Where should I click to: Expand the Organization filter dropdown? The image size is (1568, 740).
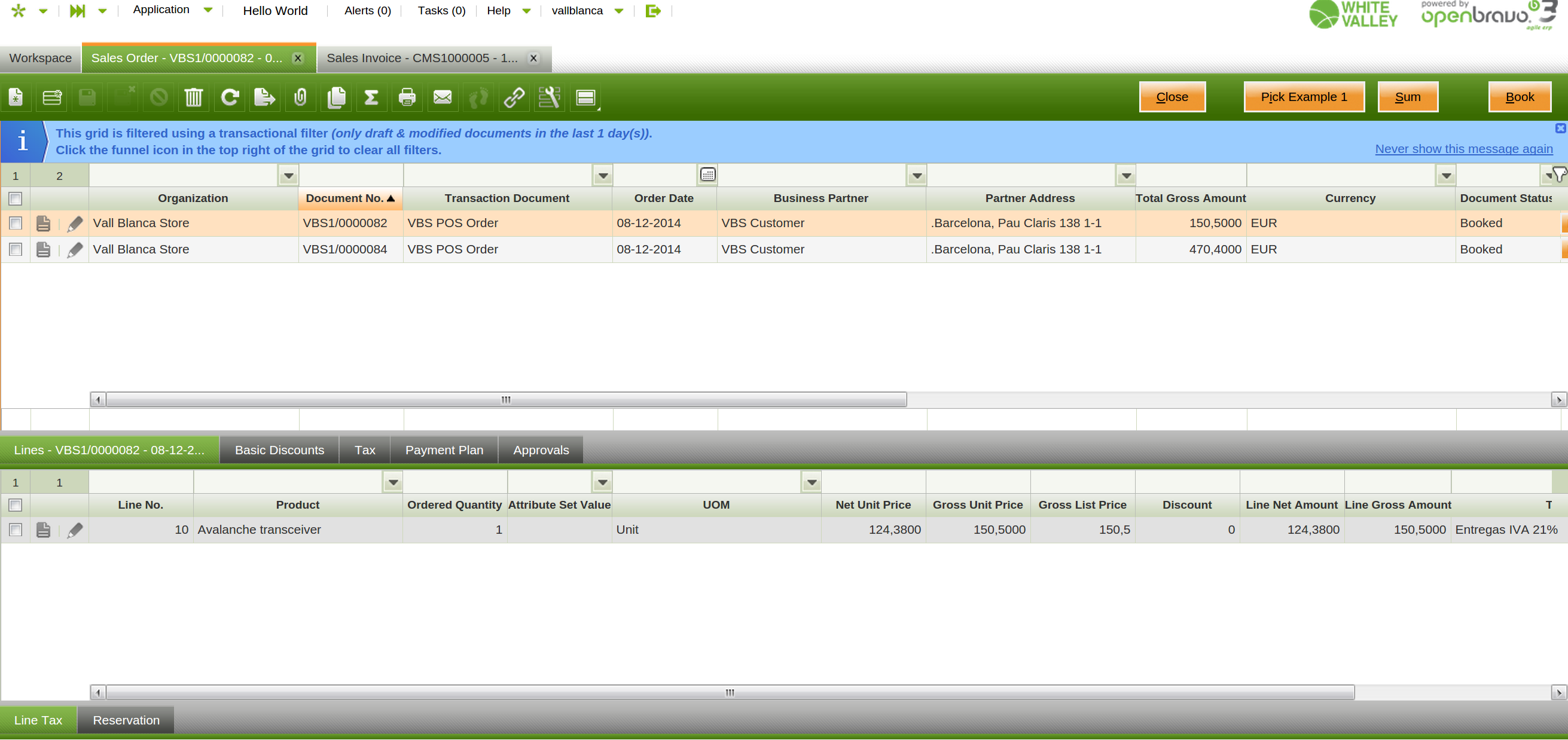pyautogui.click(x=288, y=176)
